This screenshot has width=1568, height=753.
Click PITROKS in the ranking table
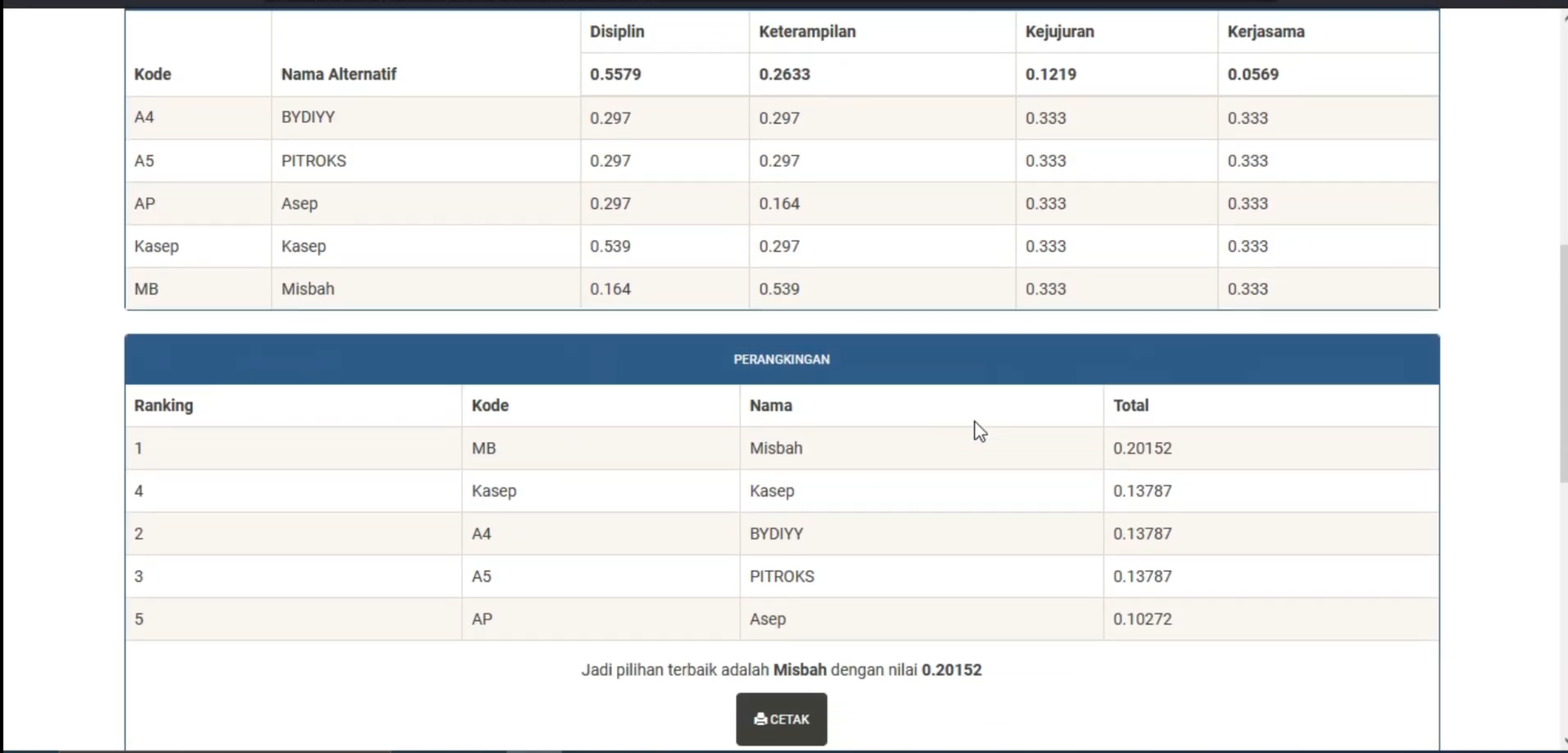click(782, 577)
